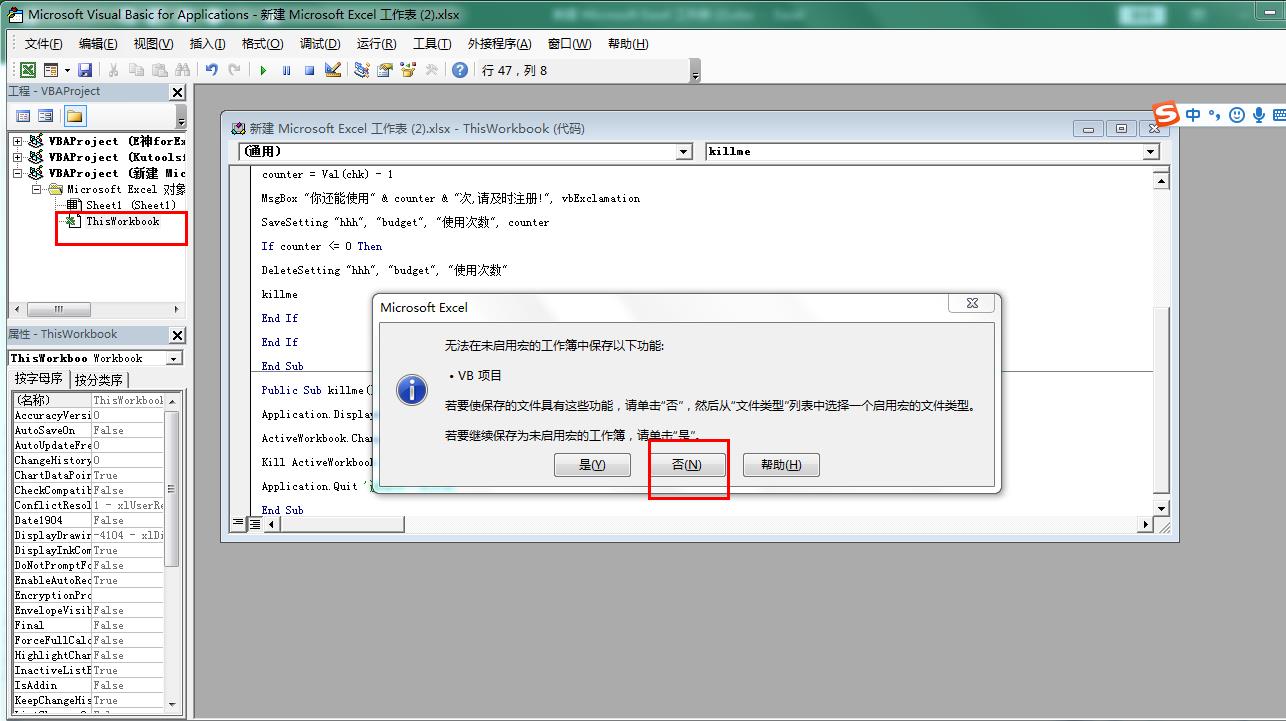Viewport: 1286px width, 721px height.
Task: Close the 工程 - VBAProject panel
Action: point(178,92)
